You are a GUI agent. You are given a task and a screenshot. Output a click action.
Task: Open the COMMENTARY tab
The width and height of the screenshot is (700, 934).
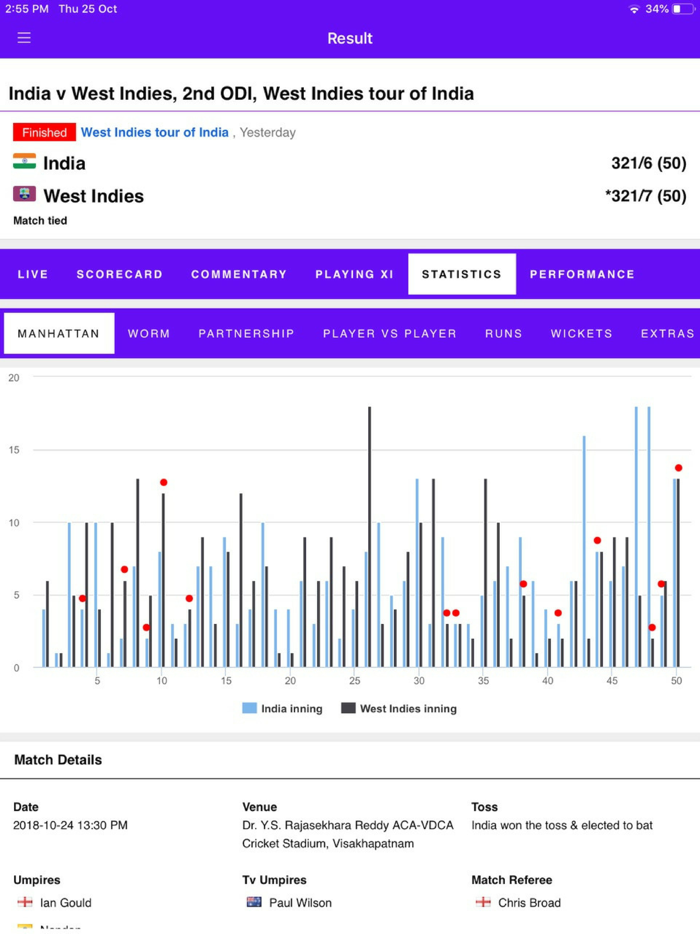coord(239,274)
